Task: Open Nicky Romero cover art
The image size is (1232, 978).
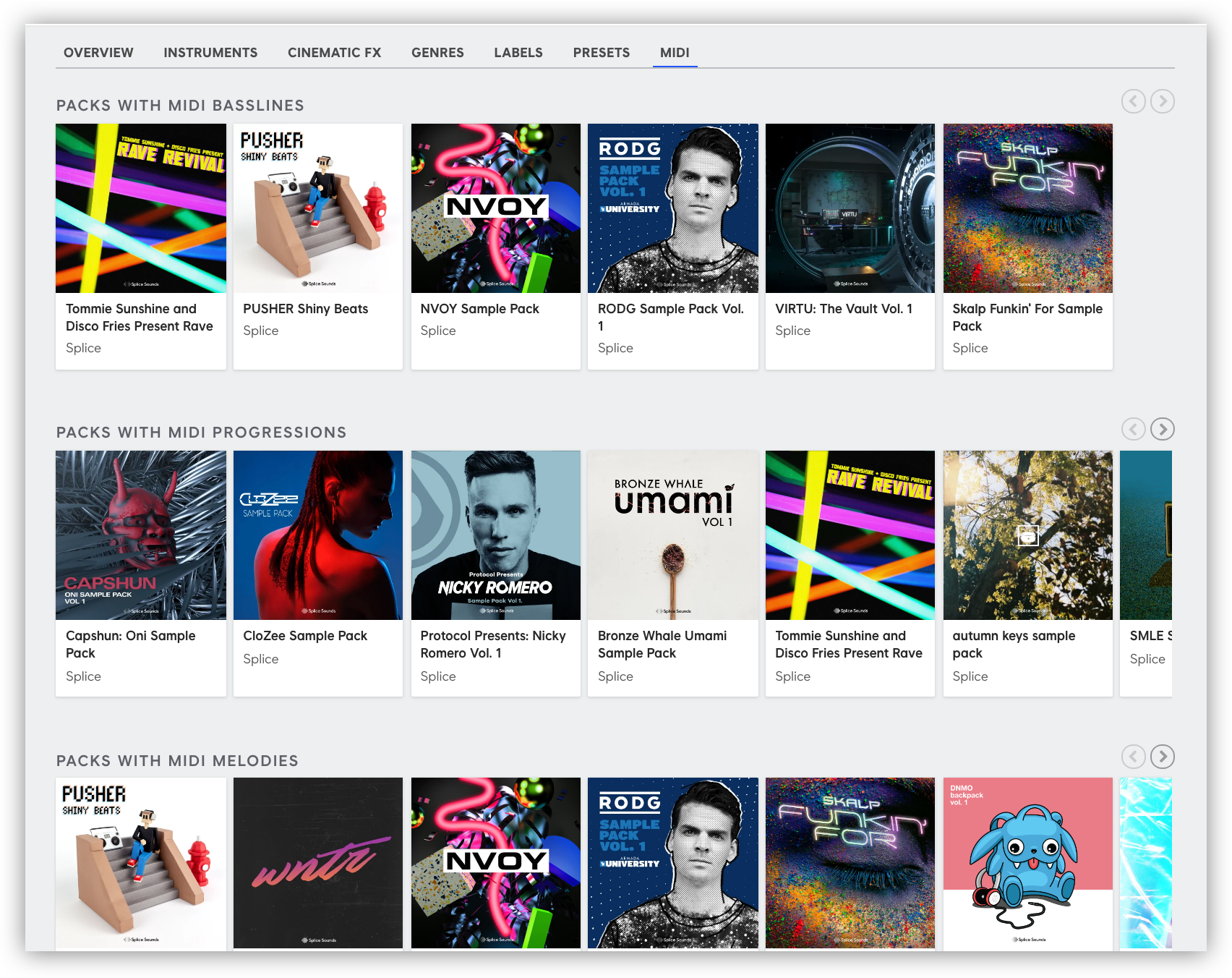Action: (496, 535)
